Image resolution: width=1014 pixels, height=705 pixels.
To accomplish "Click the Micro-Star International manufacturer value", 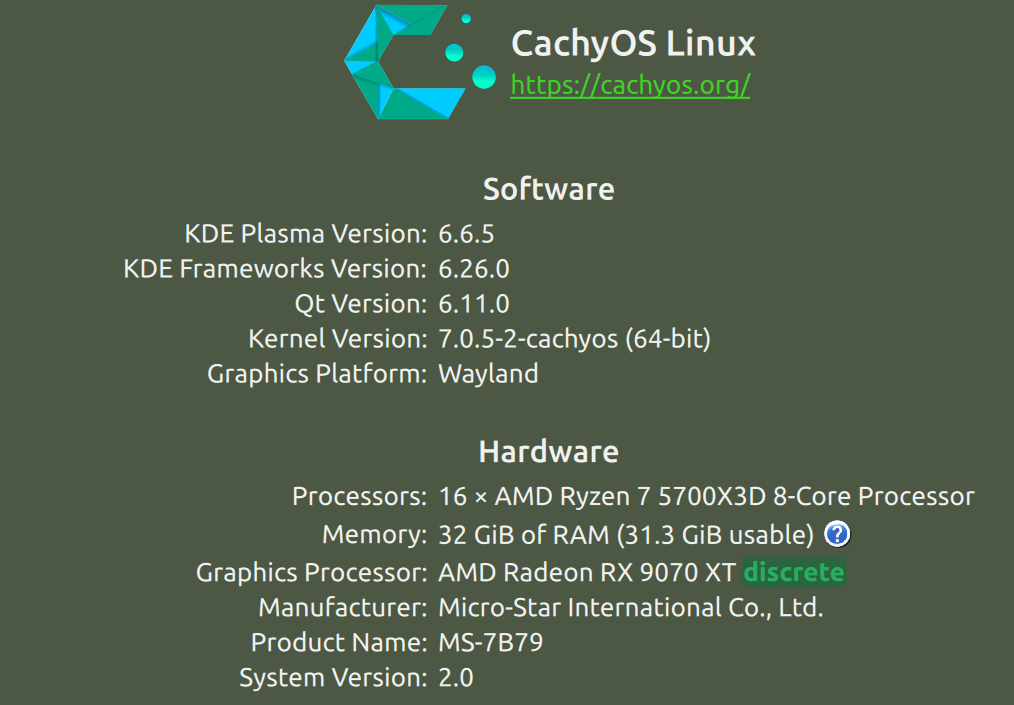I will click(631, 608).
